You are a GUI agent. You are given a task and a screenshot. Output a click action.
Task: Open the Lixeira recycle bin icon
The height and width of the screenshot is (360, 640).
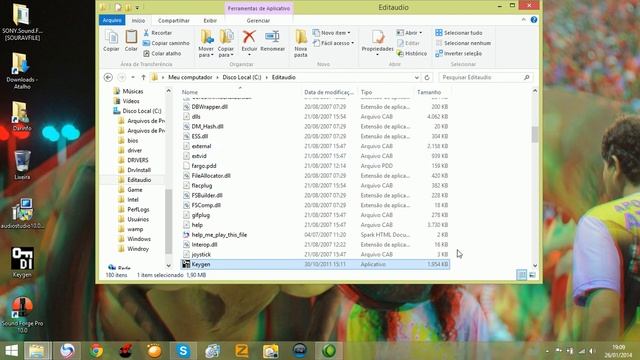22,164
